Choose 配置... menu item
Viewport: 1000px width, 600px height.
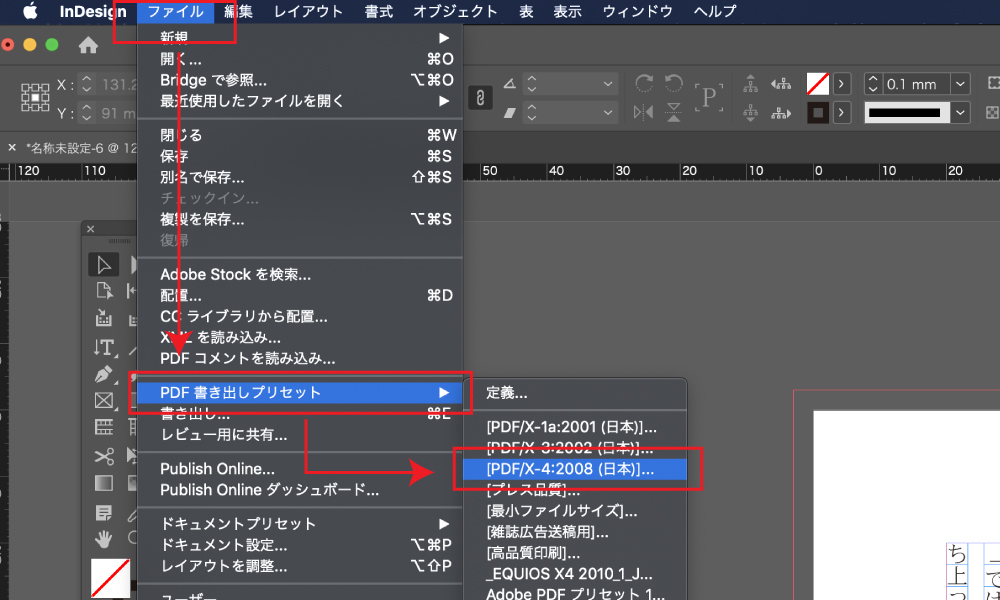[x=300, y=296]
